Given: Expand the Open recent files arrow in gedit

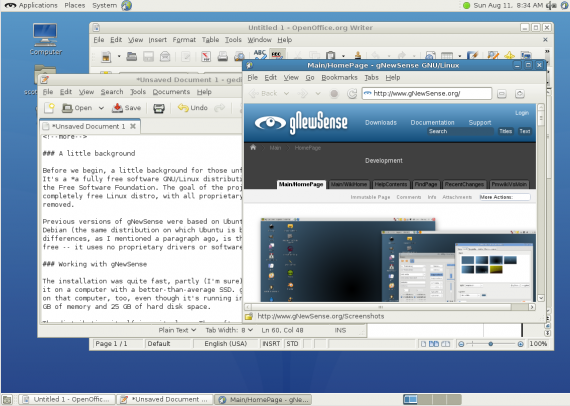Looking at the screenshot, I should click(x=101, y=108).
